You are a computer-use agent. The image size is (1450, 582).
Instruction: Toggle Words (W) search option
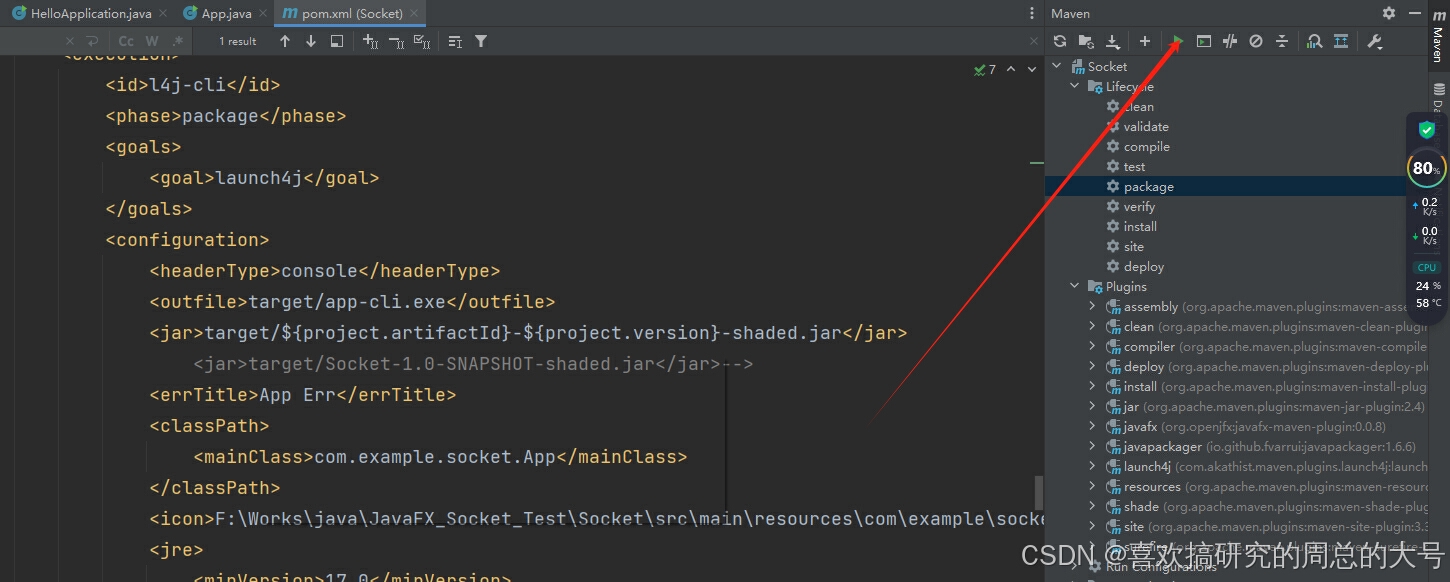point(152,41)
